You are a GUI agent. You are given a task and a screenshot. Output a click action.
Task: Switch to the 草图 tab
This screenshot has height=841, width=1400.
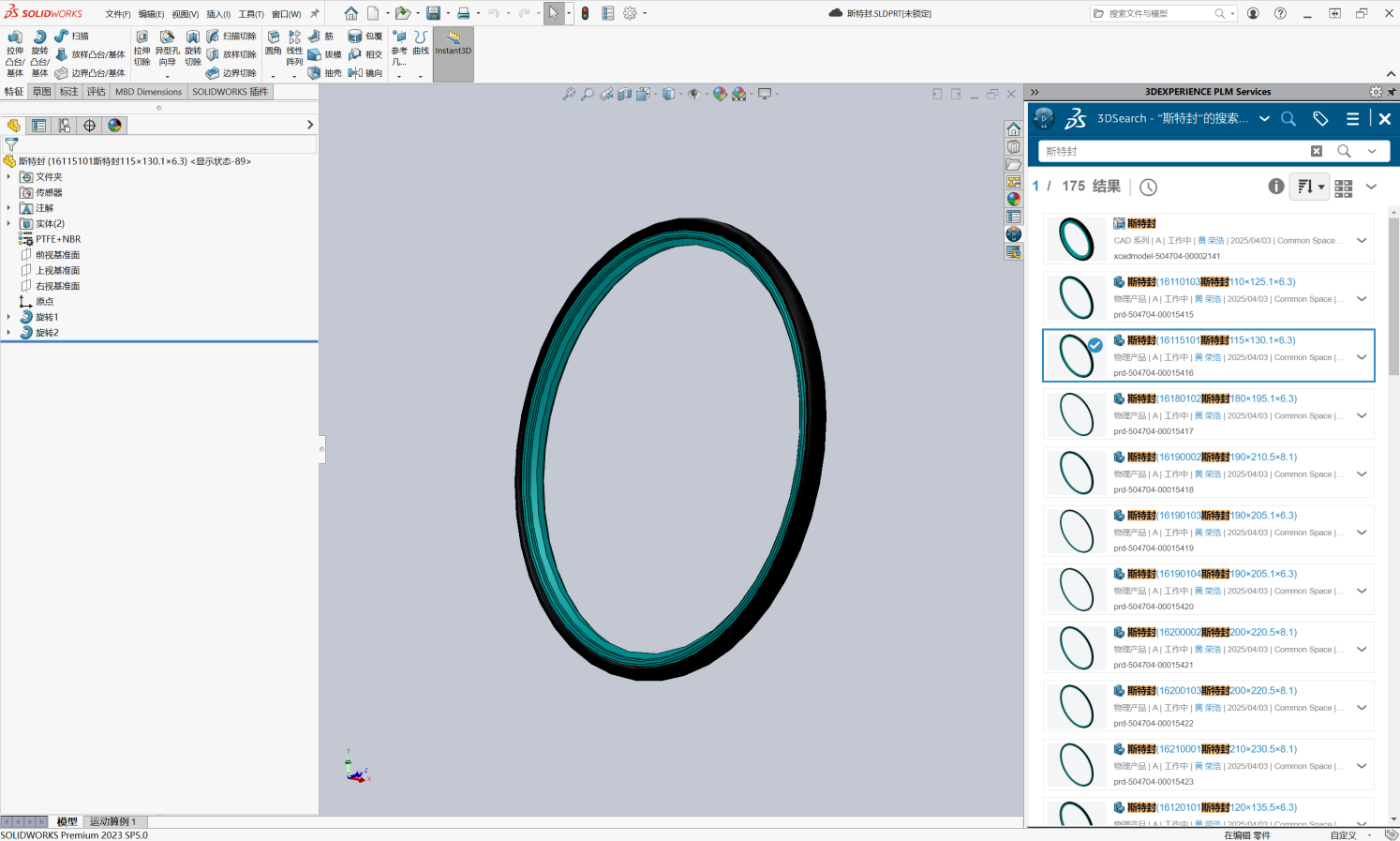point(41,92)
